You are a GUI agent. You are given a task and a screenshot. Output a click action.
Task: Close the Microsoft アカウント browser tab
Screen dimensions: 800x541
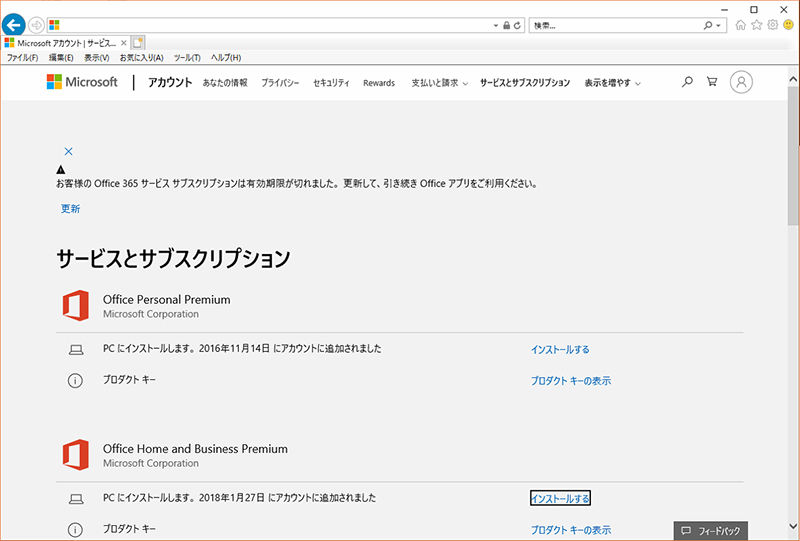point(123,43)
